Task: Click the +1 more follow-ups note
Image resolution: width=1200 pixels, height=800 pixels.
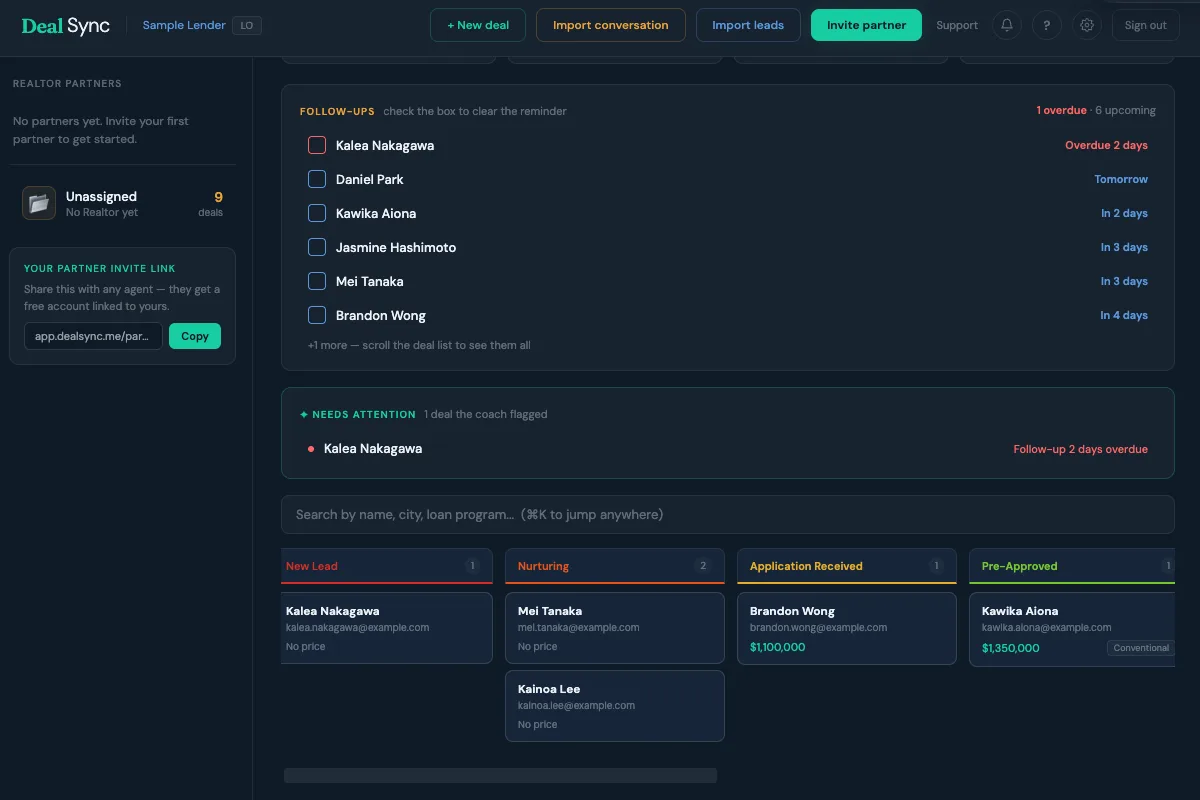Action: [x=419, y=345]
